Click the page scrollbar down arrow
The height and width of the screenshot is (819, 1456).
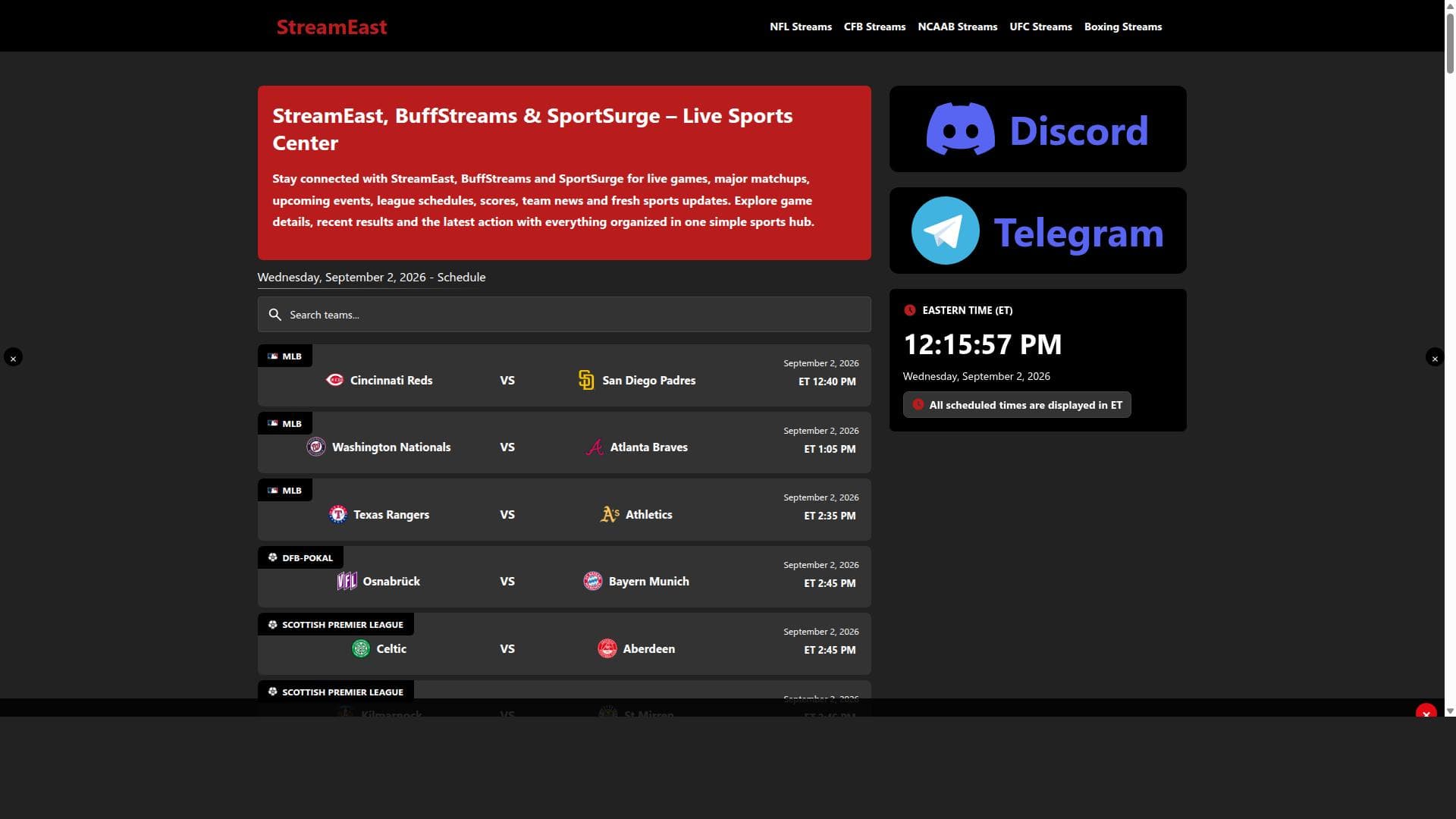coord(1450,711)
